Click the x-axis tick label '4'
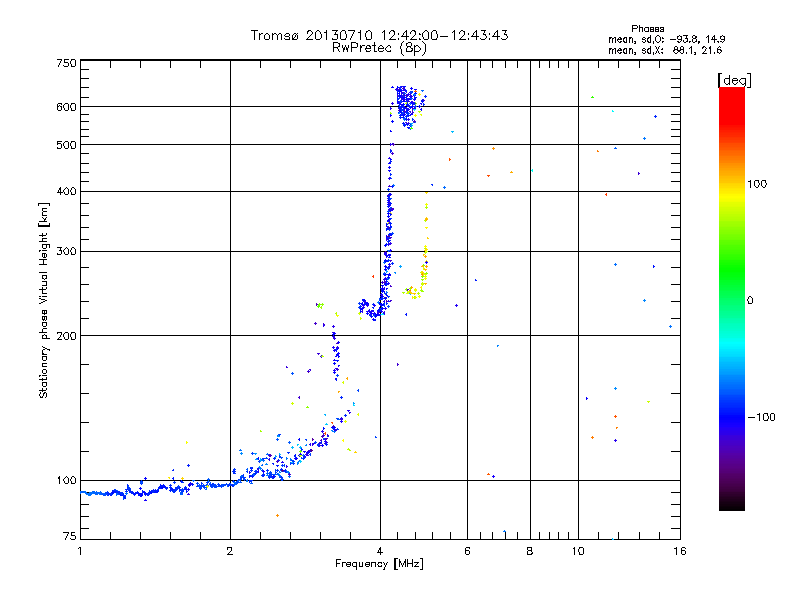The width and height of the screenshot is (800, 600). click(x=380, y=551)
